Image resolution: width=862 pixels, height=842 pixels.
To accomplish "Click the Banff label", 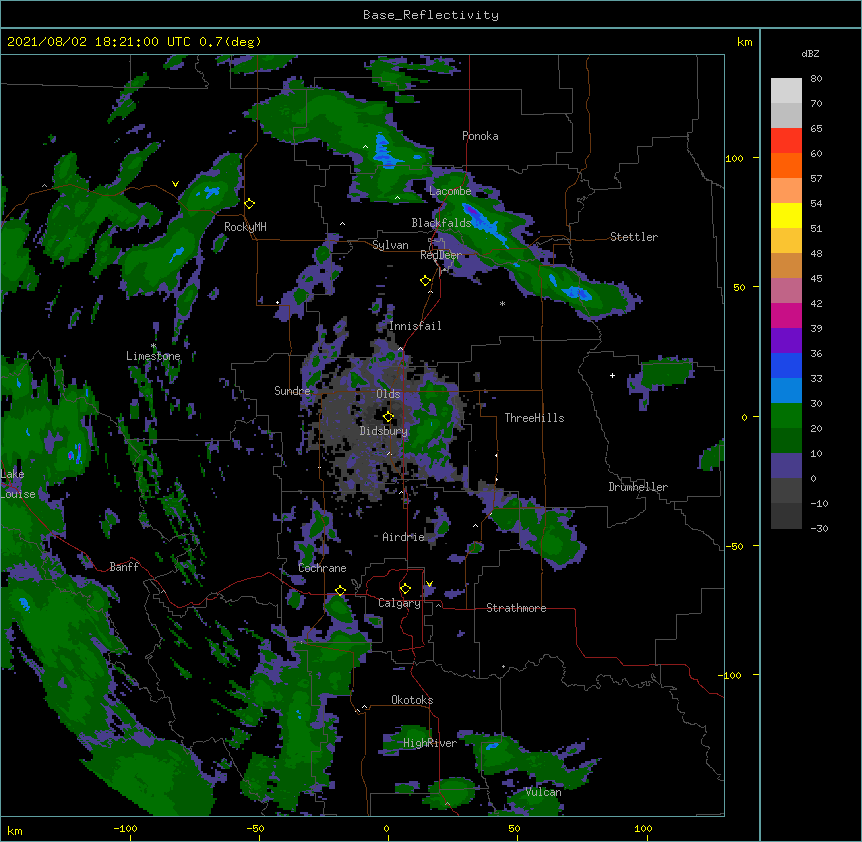I will click(124, 567).
